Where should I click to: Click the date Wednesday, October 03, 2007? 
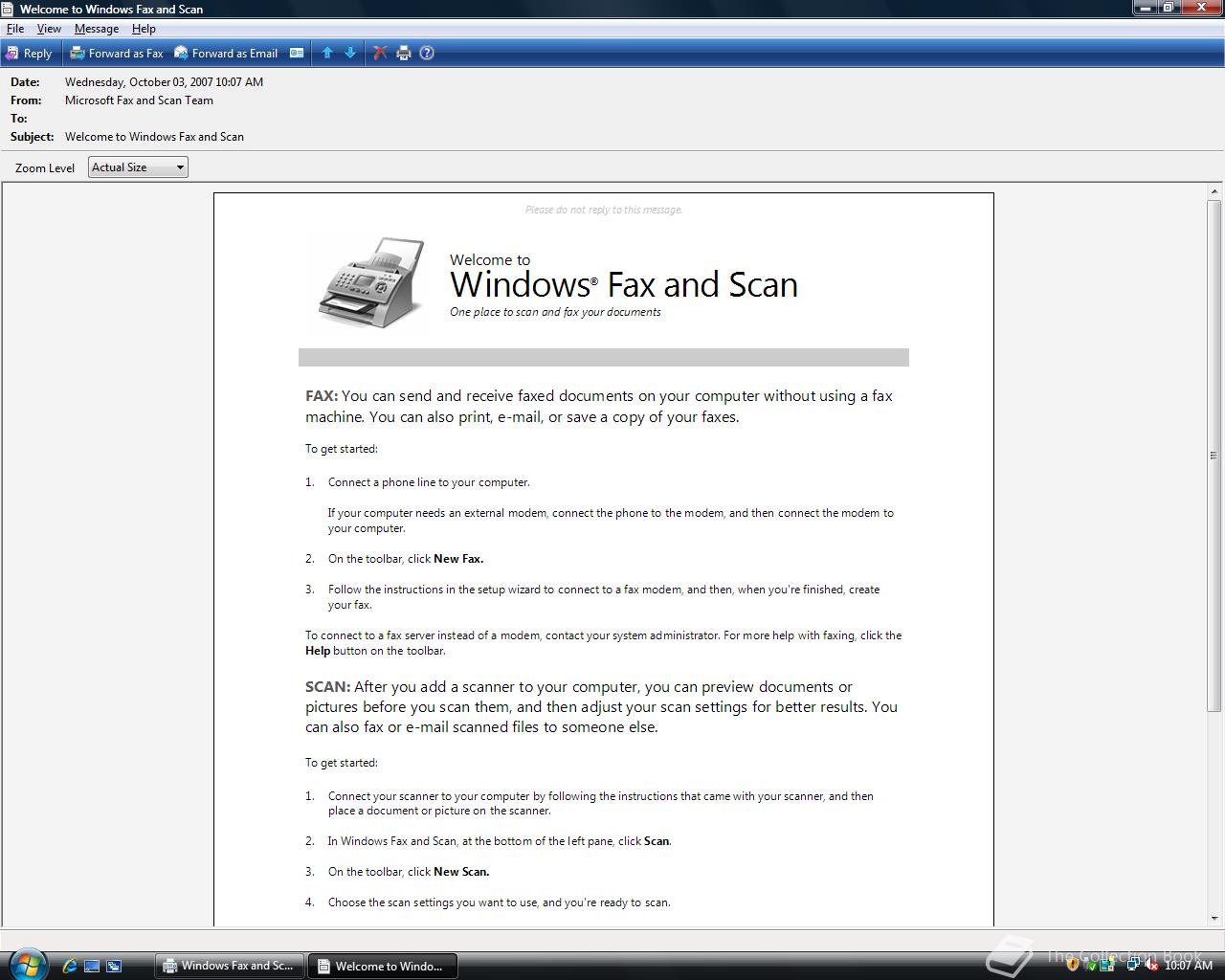[164, 82]
